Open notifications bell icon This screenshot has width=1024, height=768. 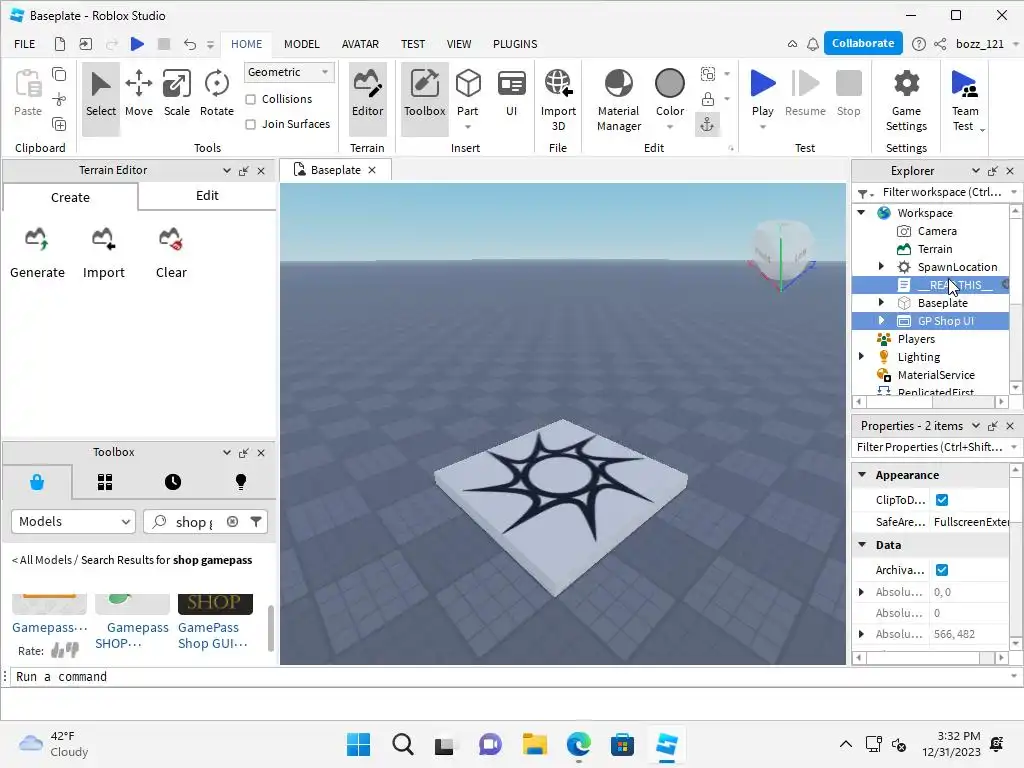(812, 44)
